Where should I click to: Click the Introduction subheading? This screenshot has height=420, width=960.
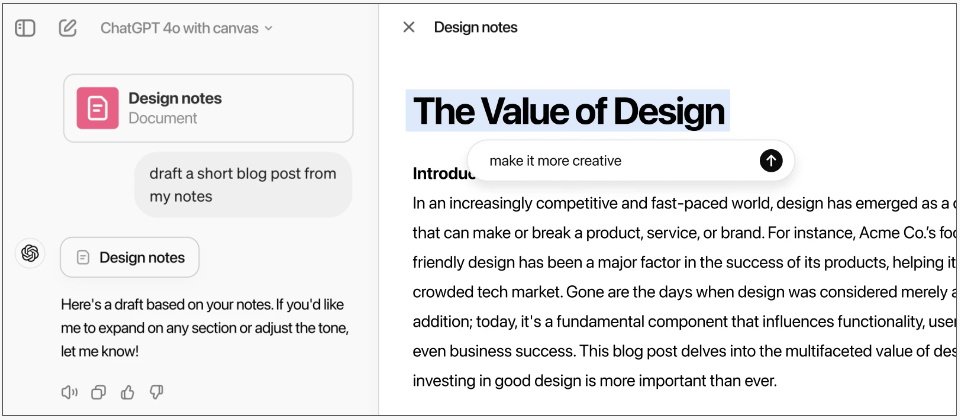click(444, 174)
